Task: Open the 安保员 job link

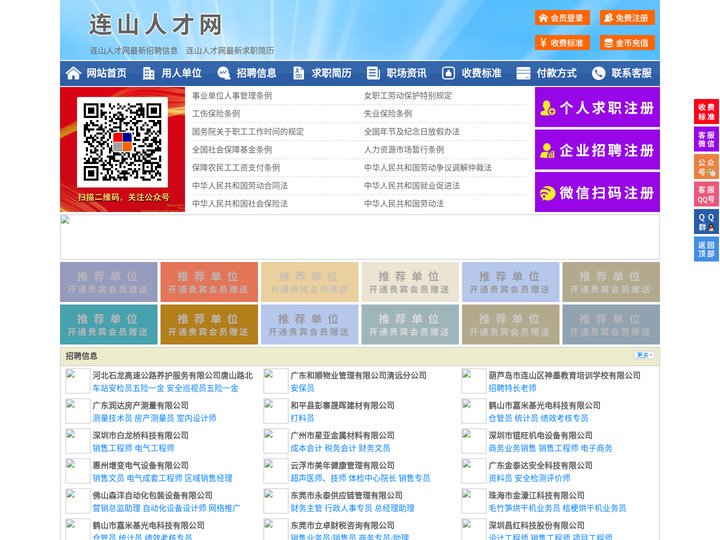Action: click(302, 388)
